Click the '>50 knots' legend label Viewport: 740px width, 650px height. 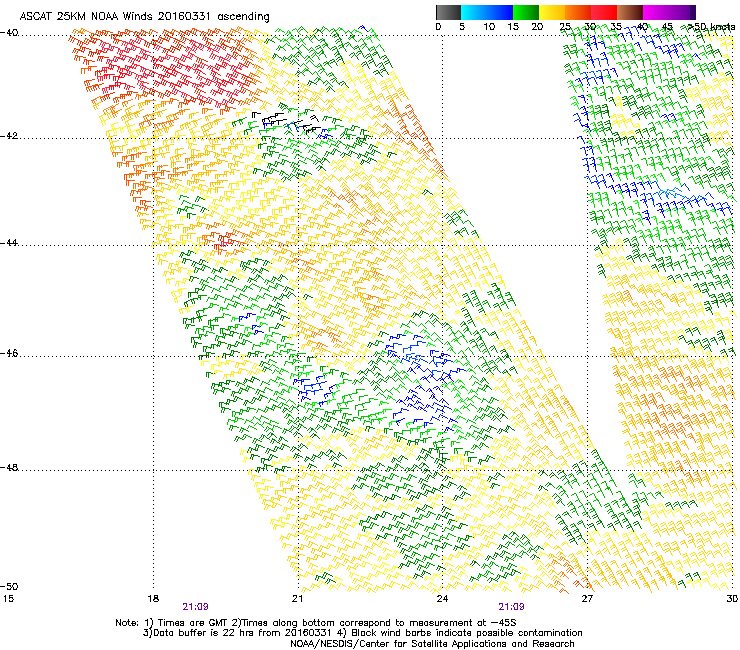(x=711, y=27)
